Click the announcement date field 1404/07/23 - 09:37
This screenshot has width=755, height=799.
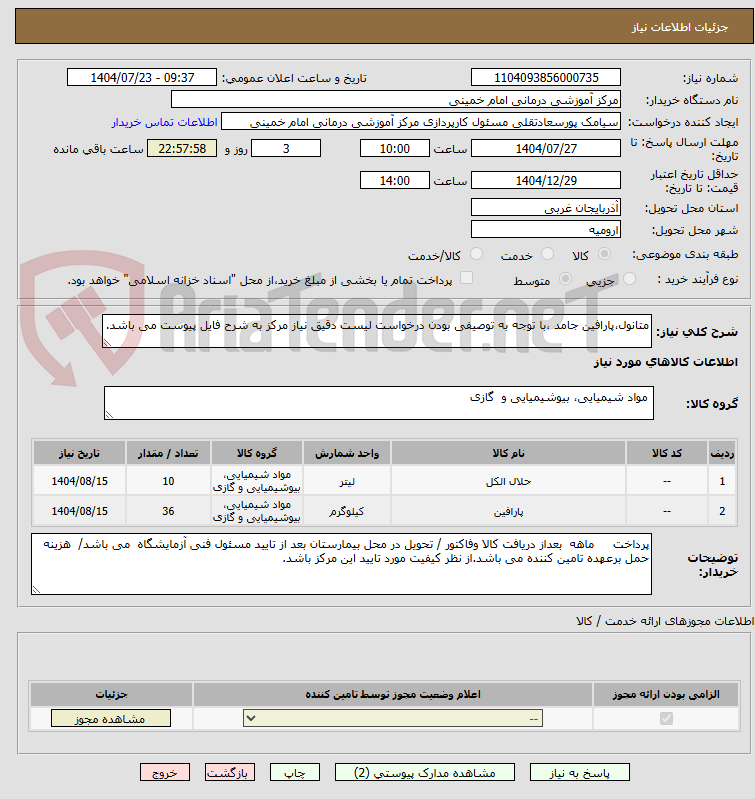142,77
